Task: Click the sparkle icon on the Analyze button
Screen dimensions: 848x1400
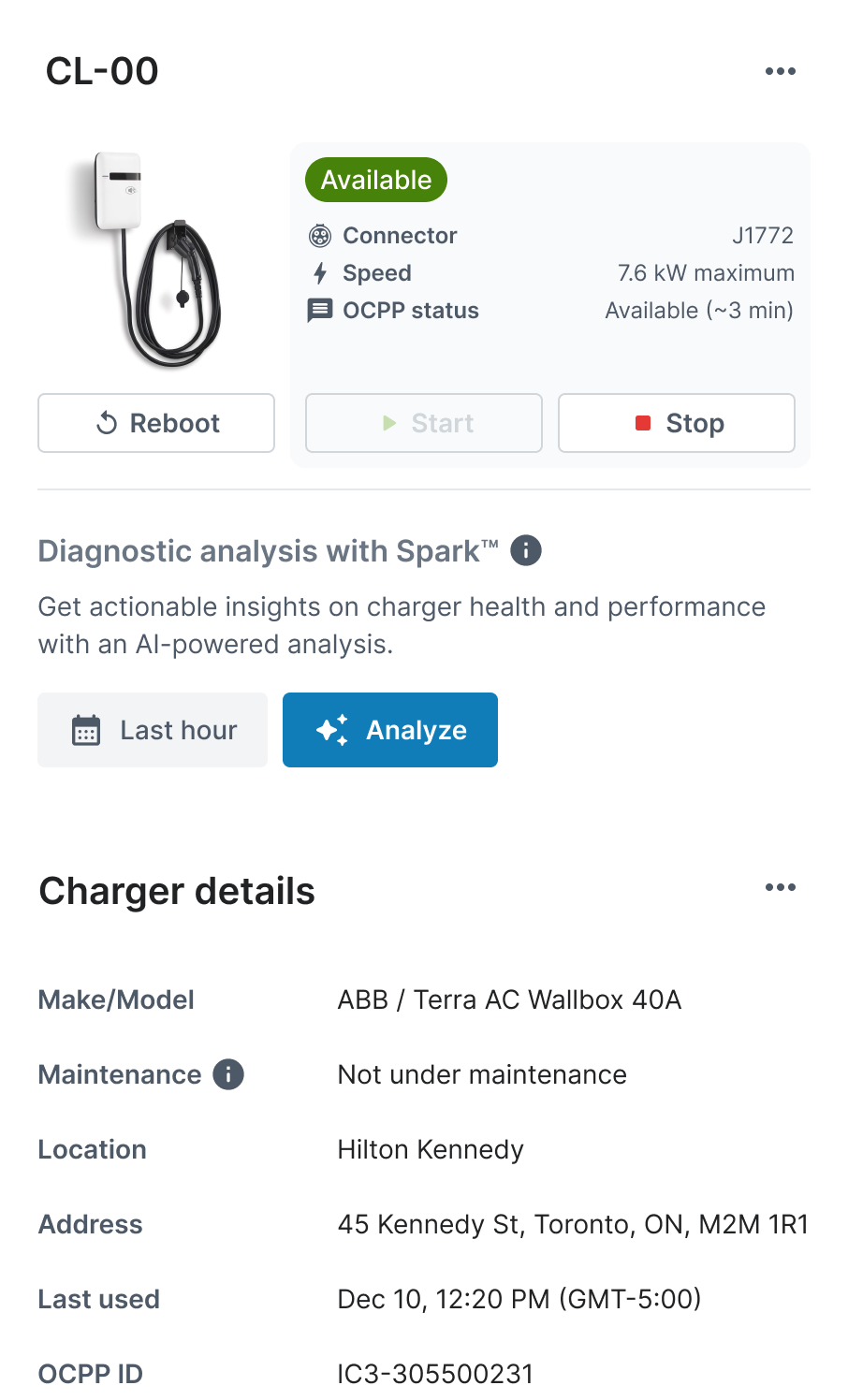Action: click(x=332, y=730)
